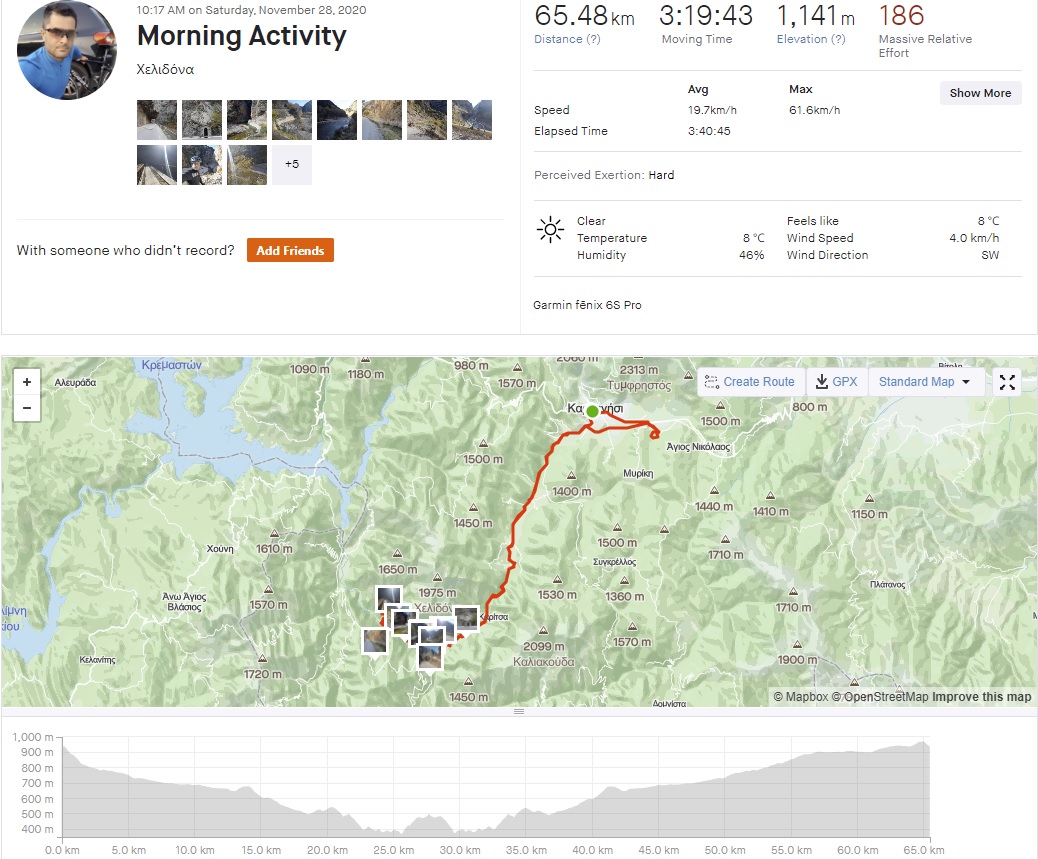Click the green start point marker
The image size is (1038, 859).
(x=592, y=411)
